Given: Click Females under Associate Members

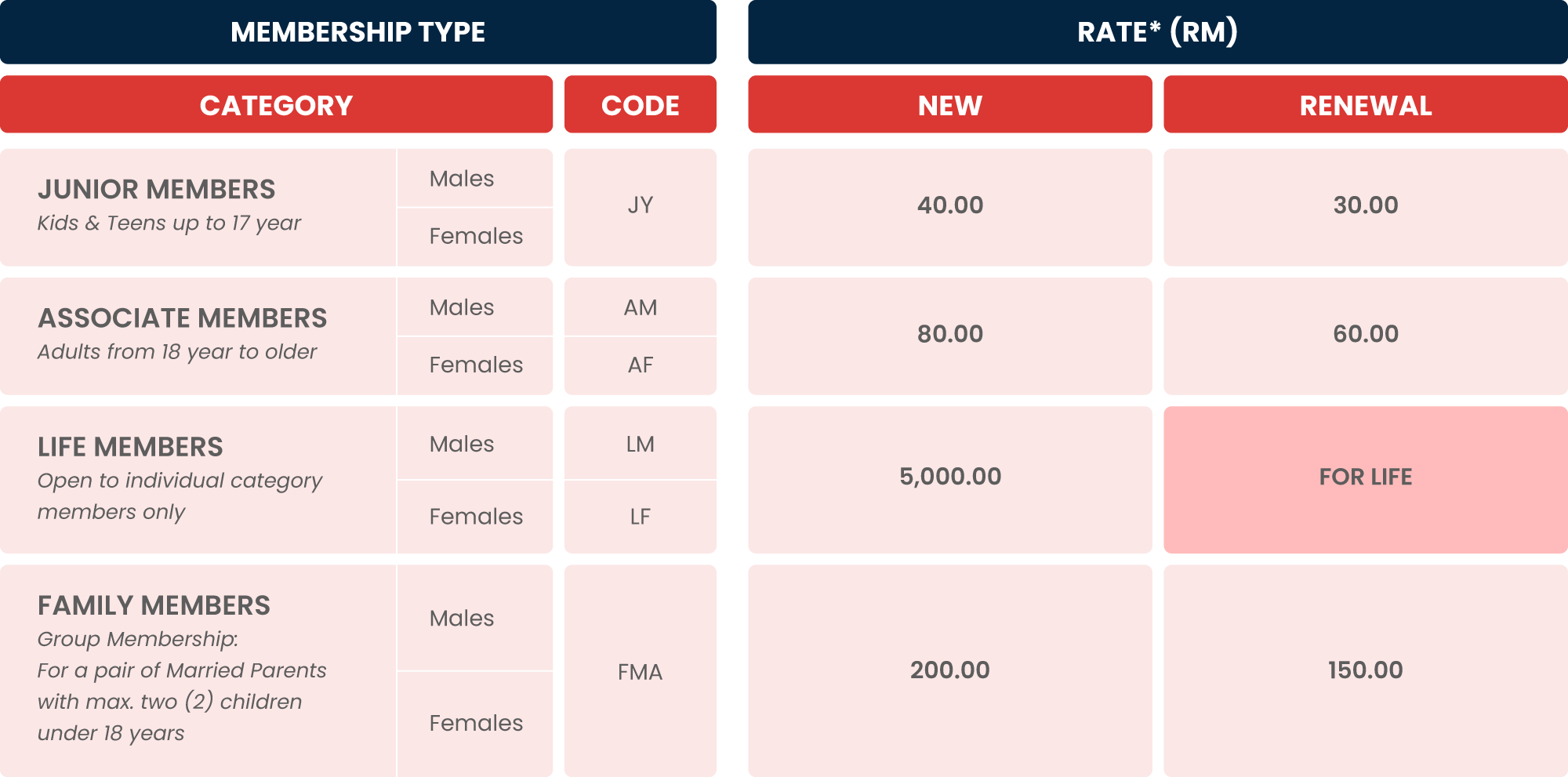Looking at the screenshot, I should [x=475, y=365].
